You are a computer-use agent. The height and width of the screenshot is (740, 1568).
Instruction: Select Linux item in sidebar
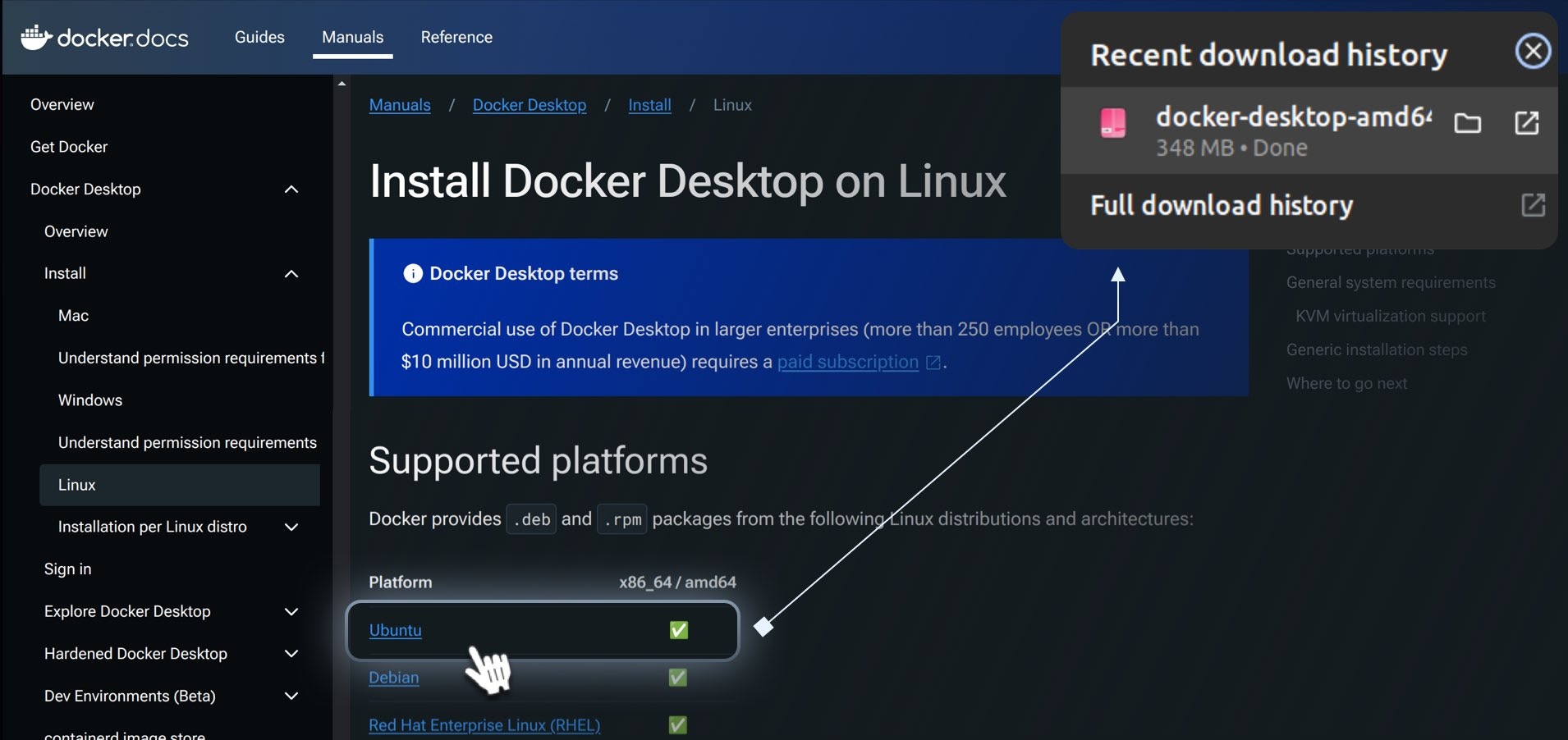180,485
